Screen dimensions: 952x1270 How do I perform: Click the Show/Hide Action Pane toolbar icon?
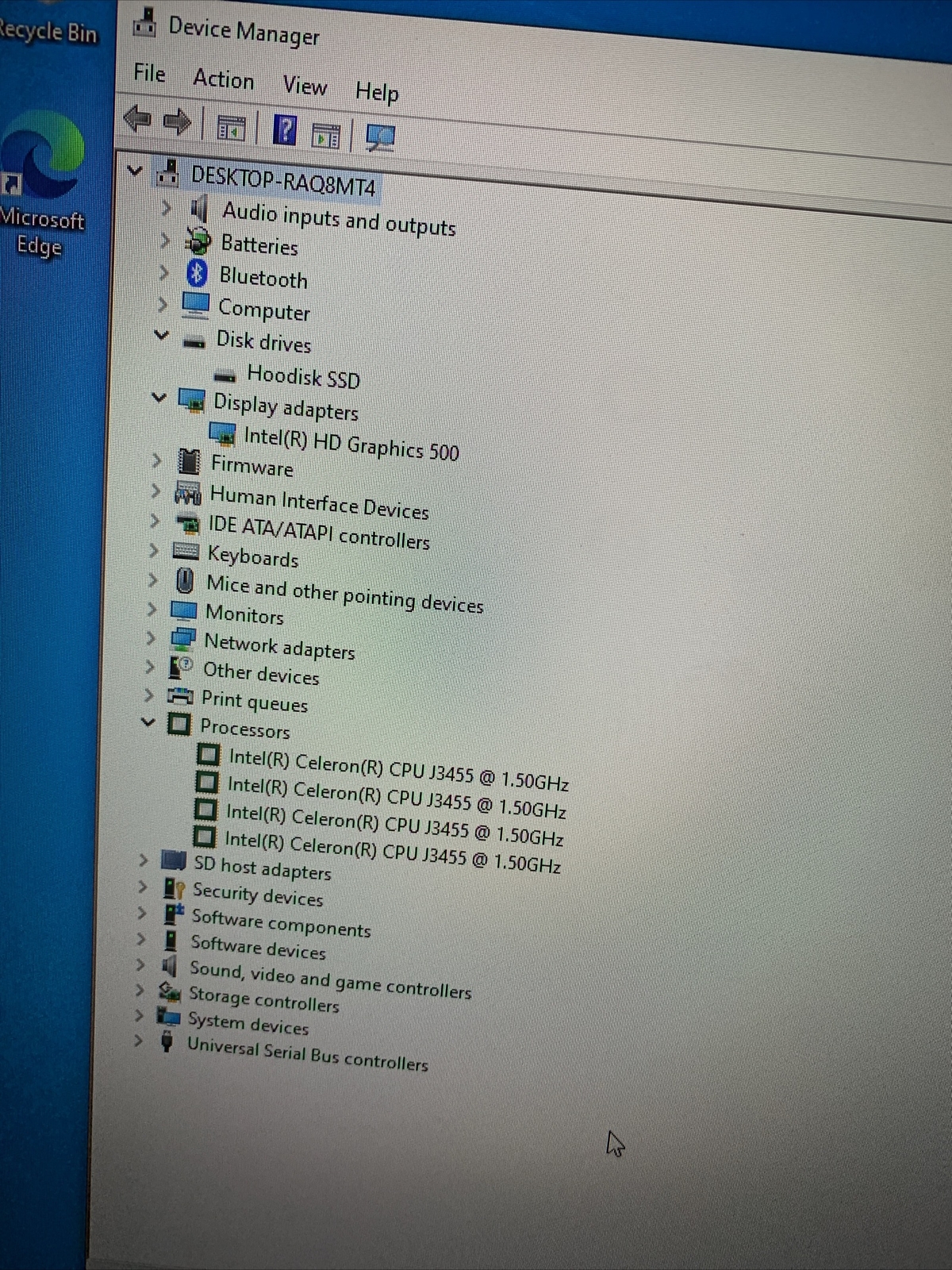pyautogui.click(x=325, y=136)
